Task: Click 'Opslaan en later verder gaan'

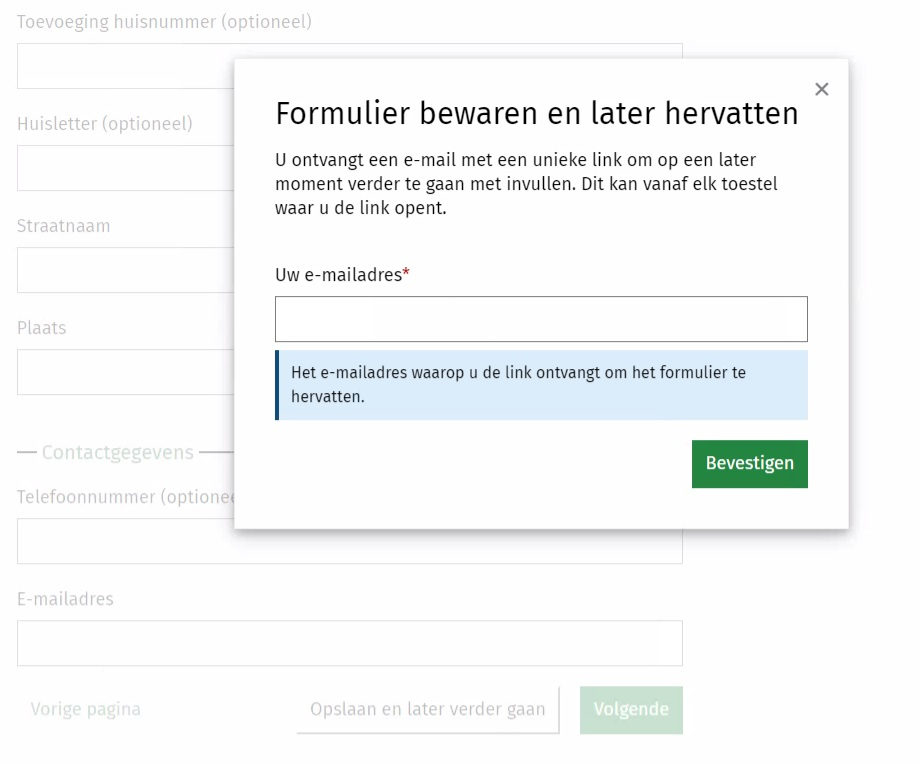Action: coord(427,709)
